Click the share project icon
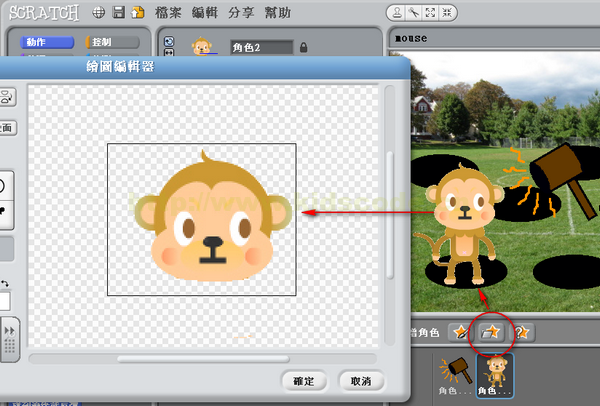Screen dimensions: 600x406 pyautogui.click(x=137, y=13)
